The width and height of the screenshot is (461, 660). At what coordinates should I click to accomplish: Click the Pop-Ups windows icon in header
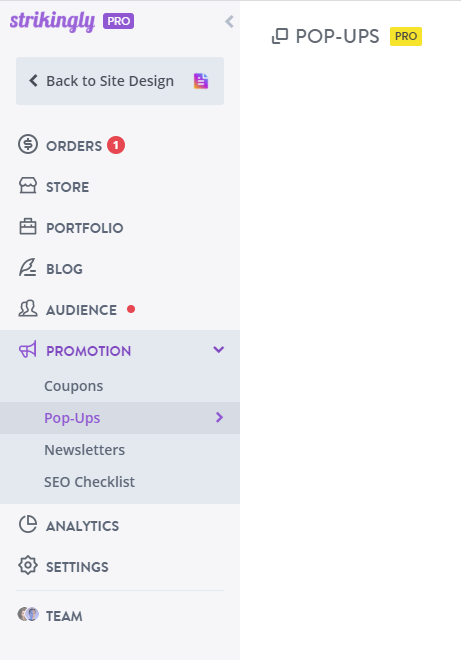[280, 36]
